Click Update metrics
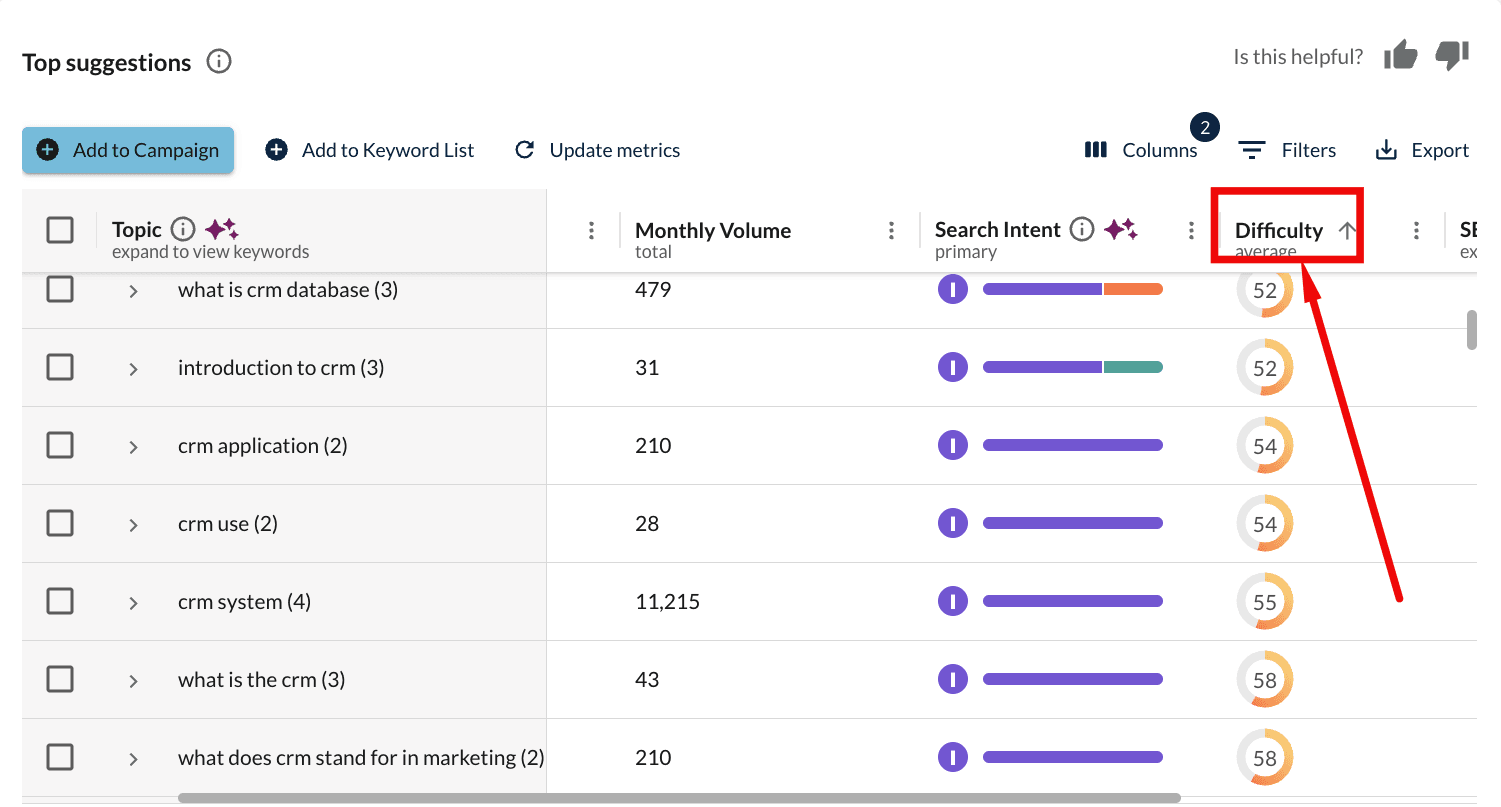This screenshot has height=807, width=1501. (x=597, y=150)
